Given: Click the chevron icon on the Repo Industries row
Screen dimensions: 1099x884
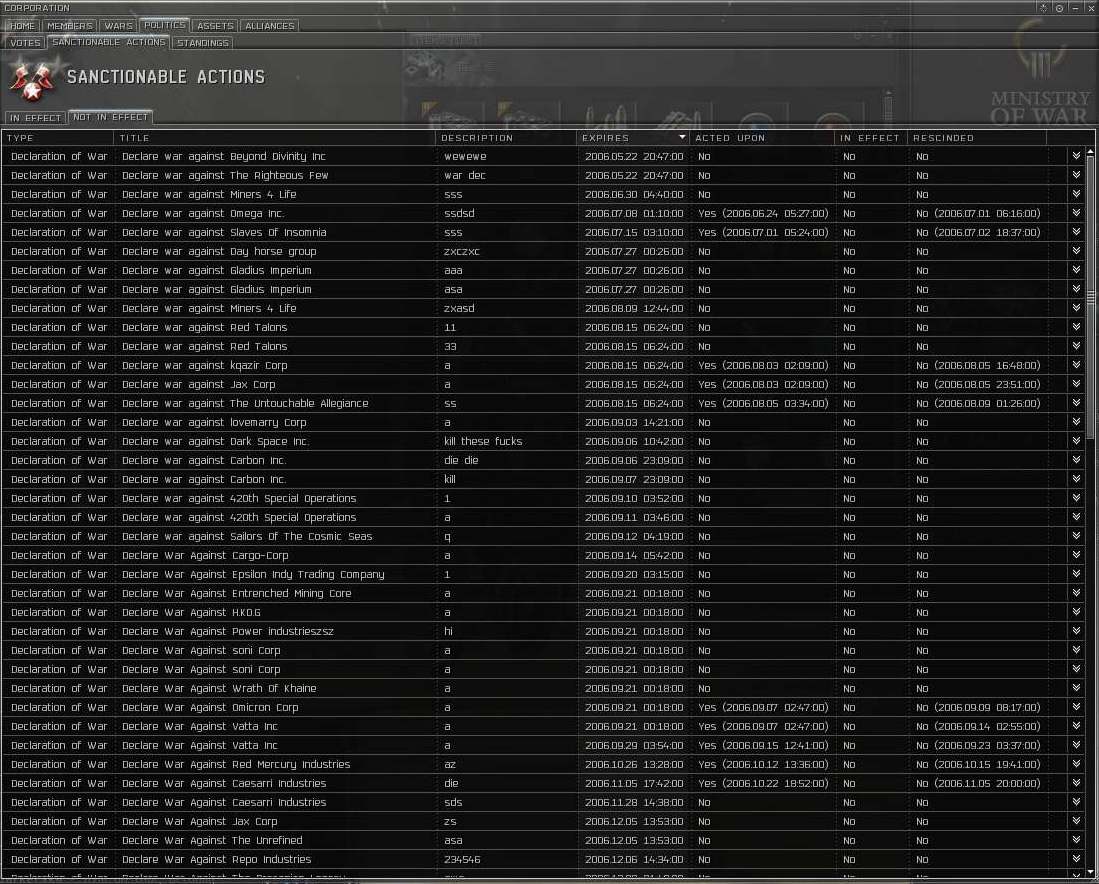Looking at the screenshot, I should [x=1076, y=859].
